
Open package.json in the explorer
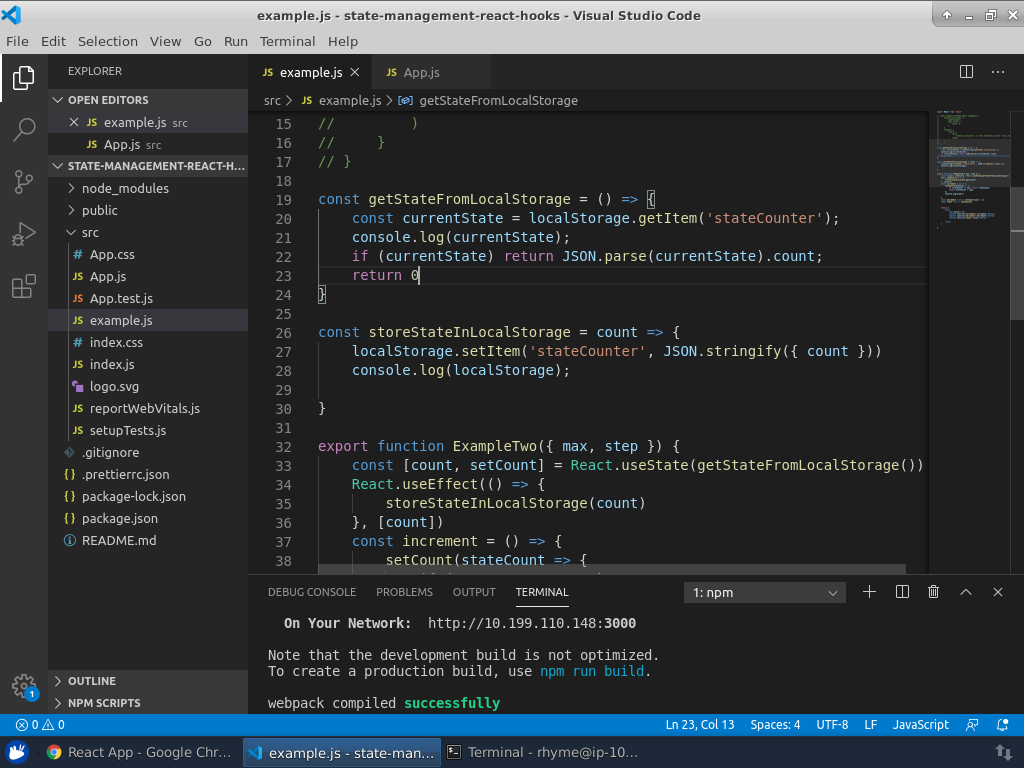(119, 518)
